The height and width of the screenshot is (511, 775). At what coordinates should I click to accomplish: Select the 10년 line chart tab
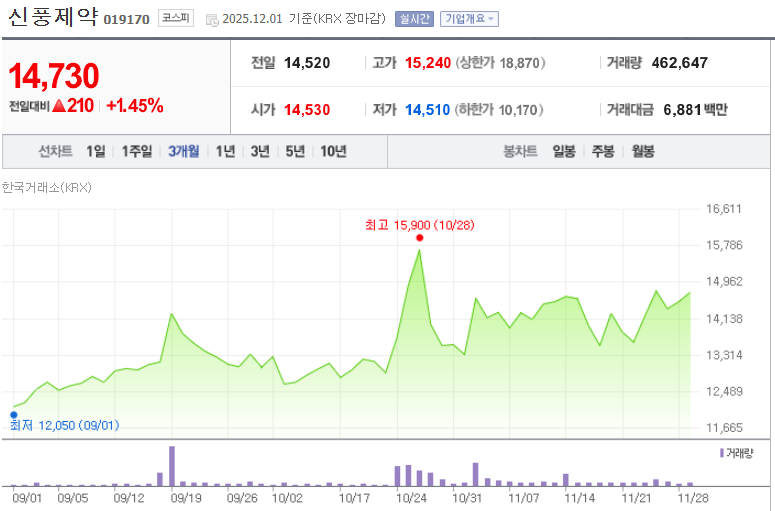click(333, 151)
